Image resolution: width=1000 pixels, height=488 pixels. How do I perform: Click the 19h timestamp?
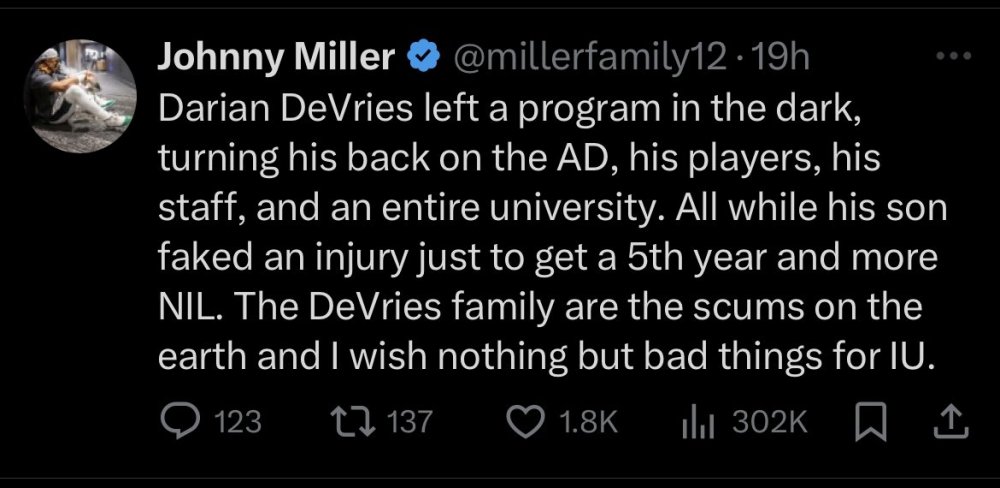783,60
